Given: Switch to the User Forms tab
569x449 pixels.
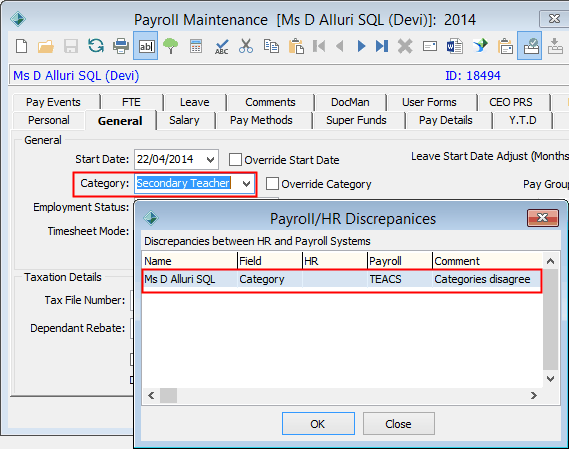Looking at the screenshot, I should tap(429, 102).
